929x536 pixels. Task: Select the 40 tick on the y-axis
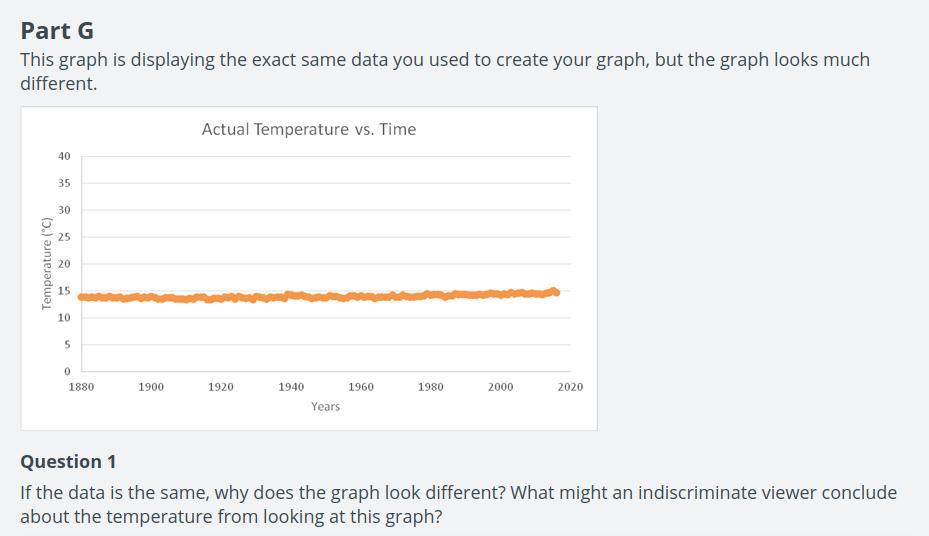[64, 156]
